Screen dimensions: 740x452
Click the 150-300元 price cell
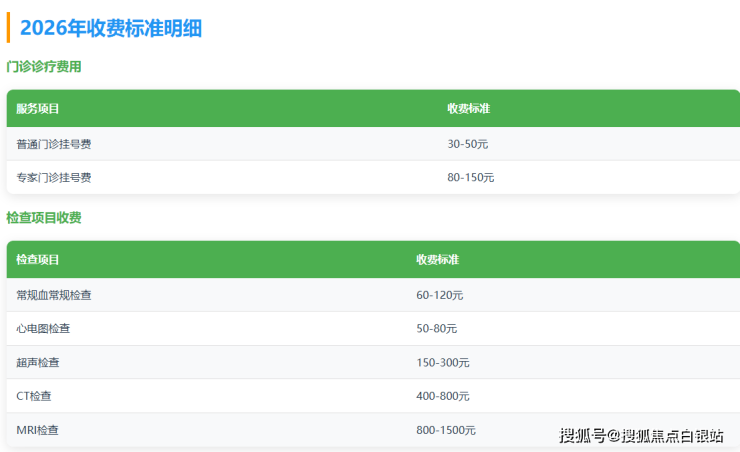click(443, 362)
